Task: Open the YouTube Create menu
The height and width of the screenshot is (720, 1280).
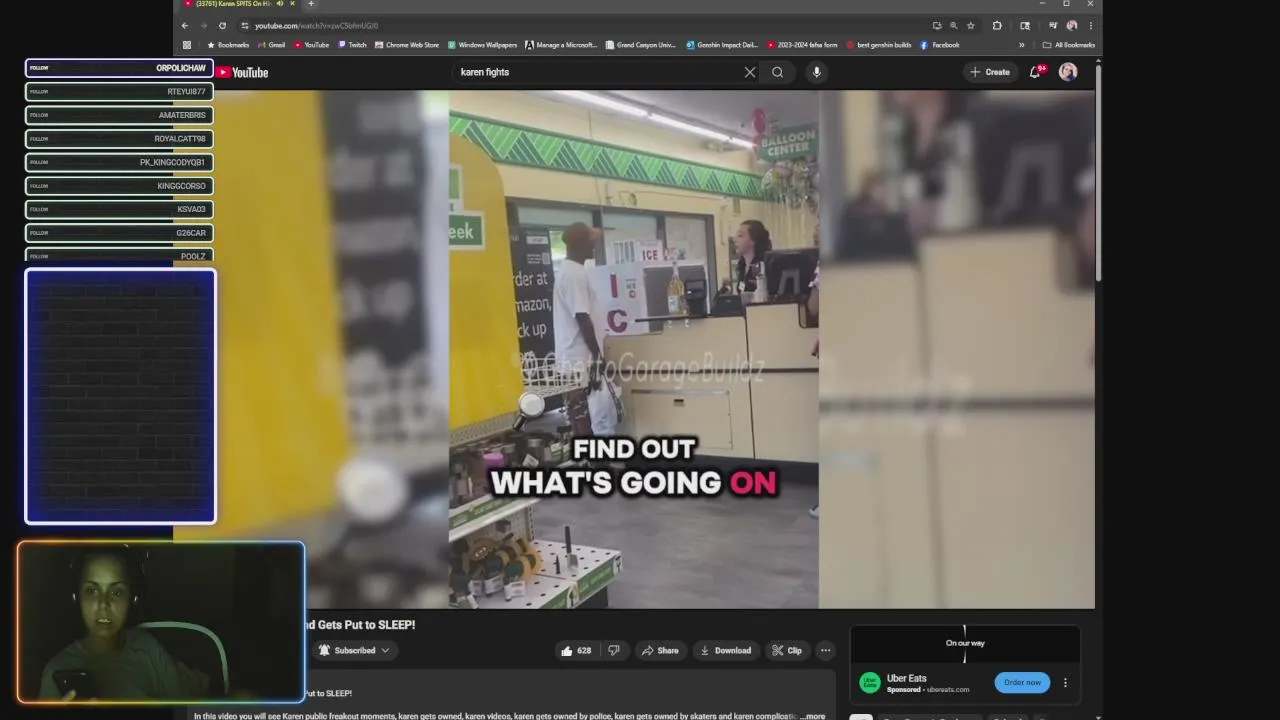Action: tap(990, 72)
